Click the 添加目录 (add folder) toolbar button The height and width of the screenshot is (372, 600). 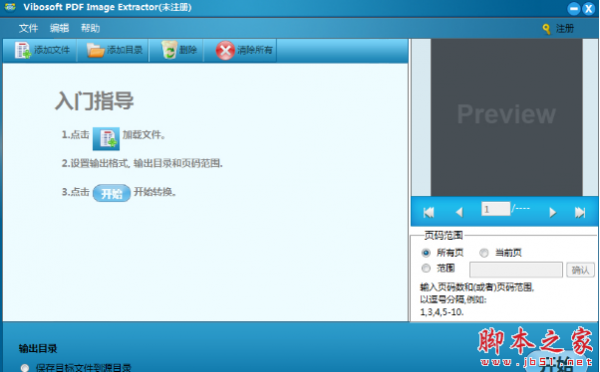click(x=115, y=50)
